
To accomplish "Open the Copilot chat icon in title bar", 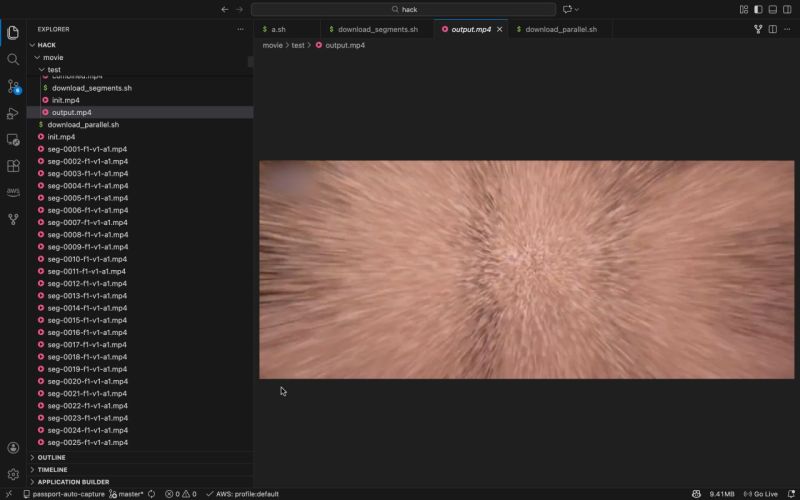I will tap(567, 9).
